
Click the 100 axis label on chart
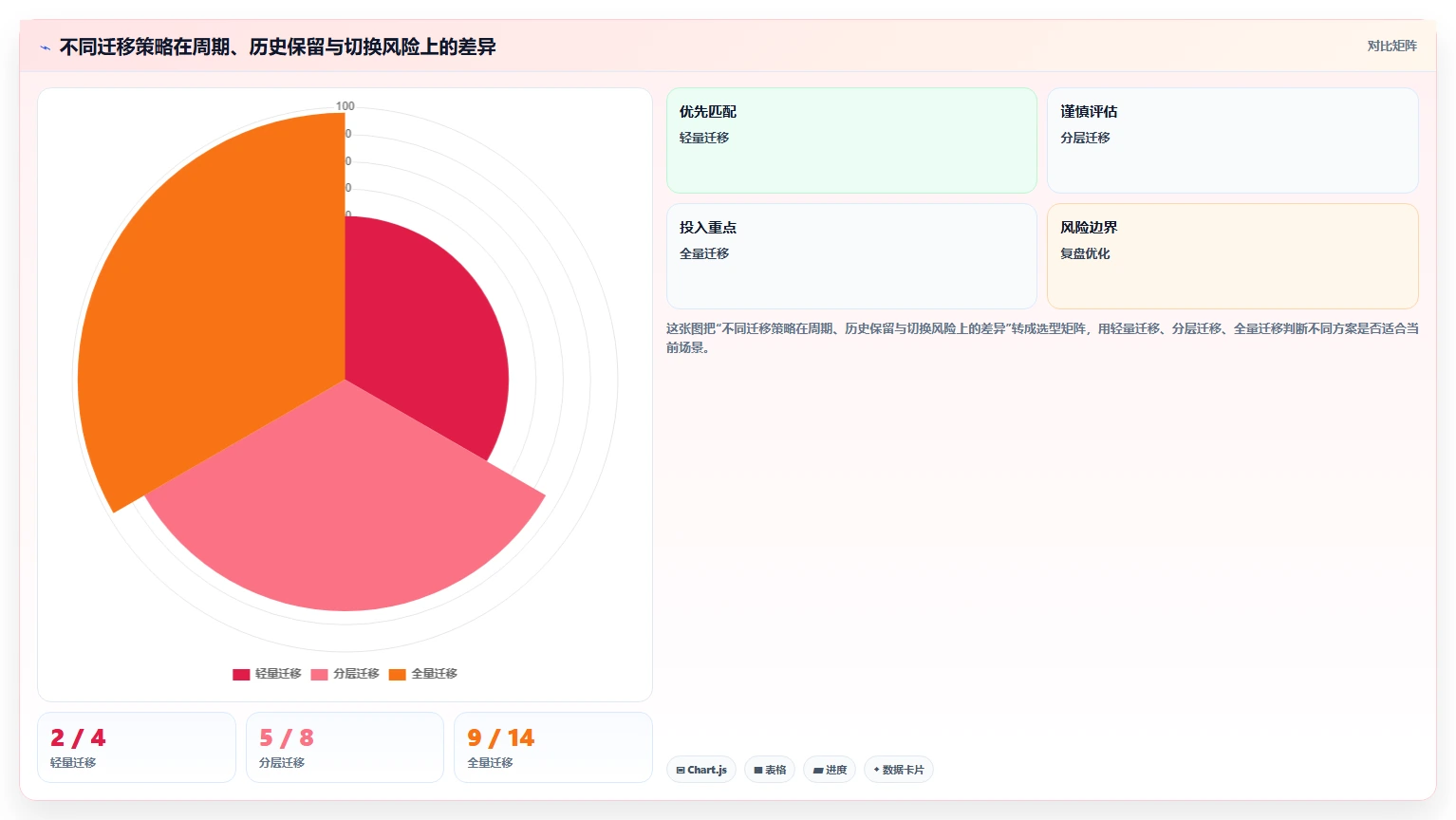click(x=345, y=106)
